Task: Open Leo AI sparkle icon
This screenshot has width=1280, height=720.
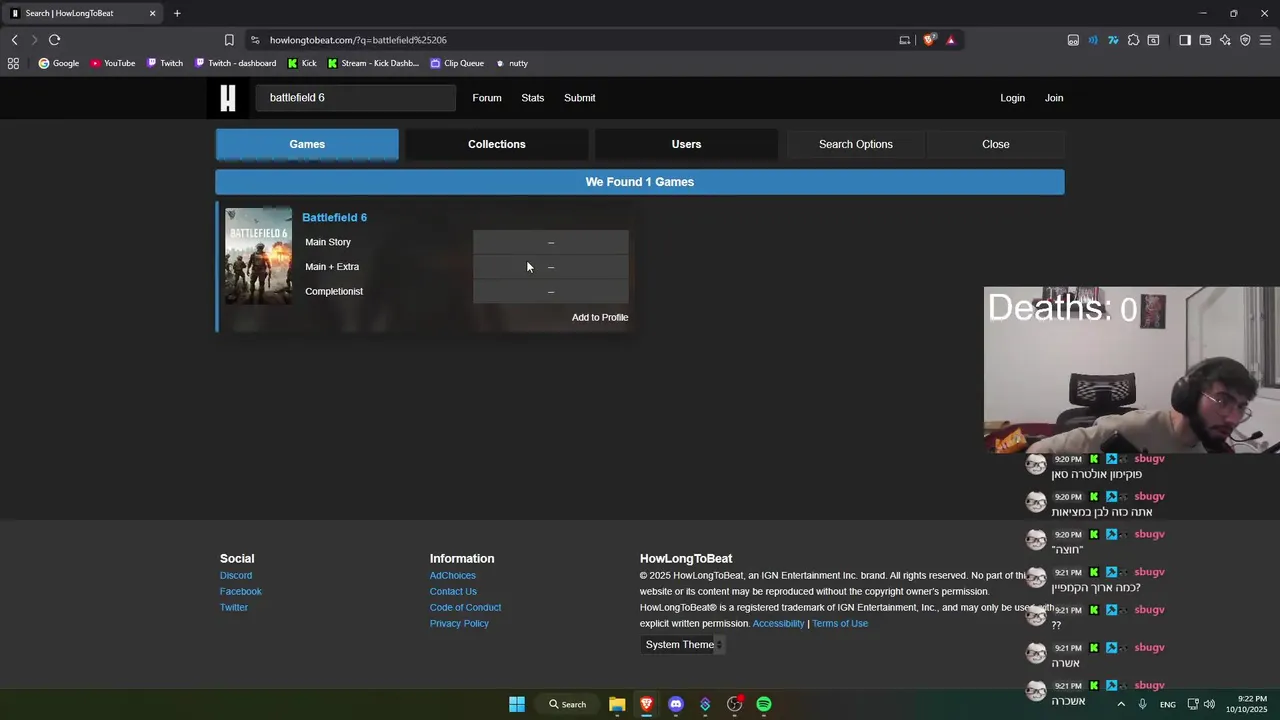Action: click(x=1225, y=40)
